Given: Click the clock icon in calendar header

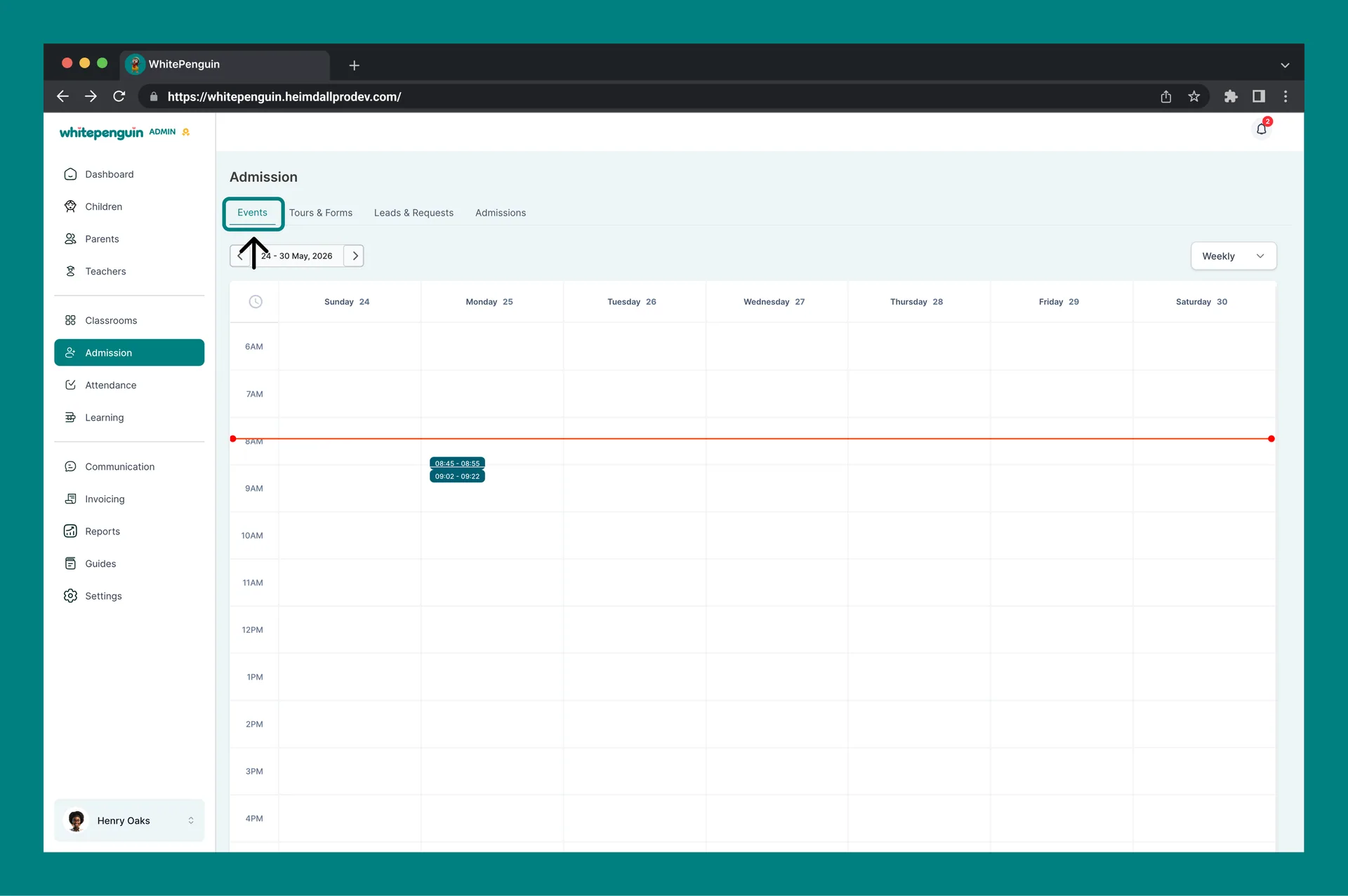Looking at the screenshot, I should click(256, 301).
